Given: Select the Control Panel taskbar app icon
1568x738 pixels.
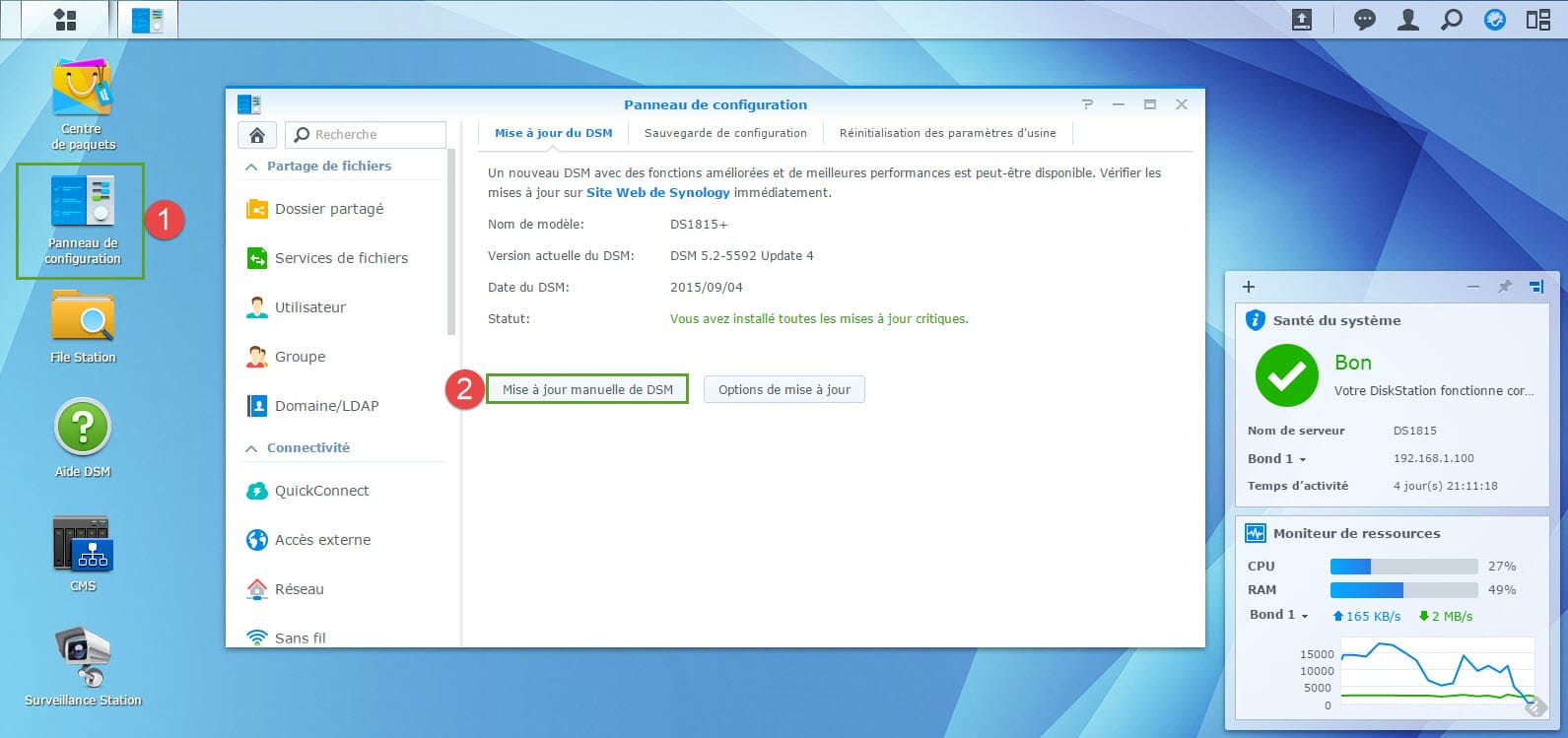Looking at the screenshot, I should [x=148, y=20].
